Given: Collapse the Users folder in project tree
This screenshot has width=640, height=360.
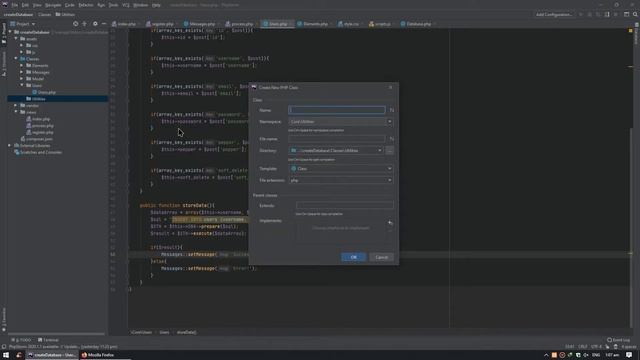Looking at the screenshot, I should [x=22, y=85].
